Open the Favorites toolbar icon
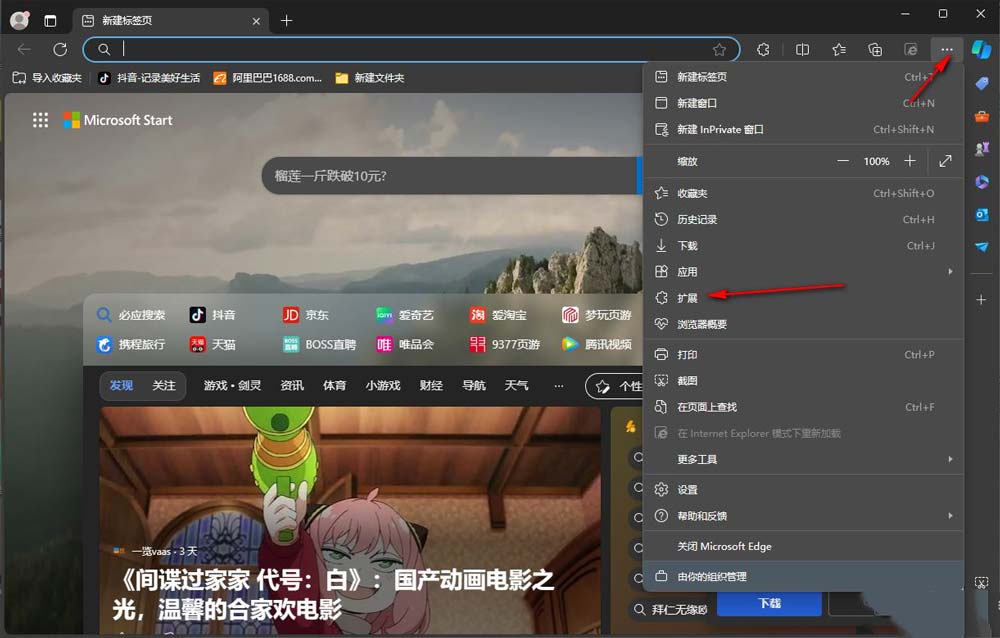Screen dimensions: 1000x638 839,49
